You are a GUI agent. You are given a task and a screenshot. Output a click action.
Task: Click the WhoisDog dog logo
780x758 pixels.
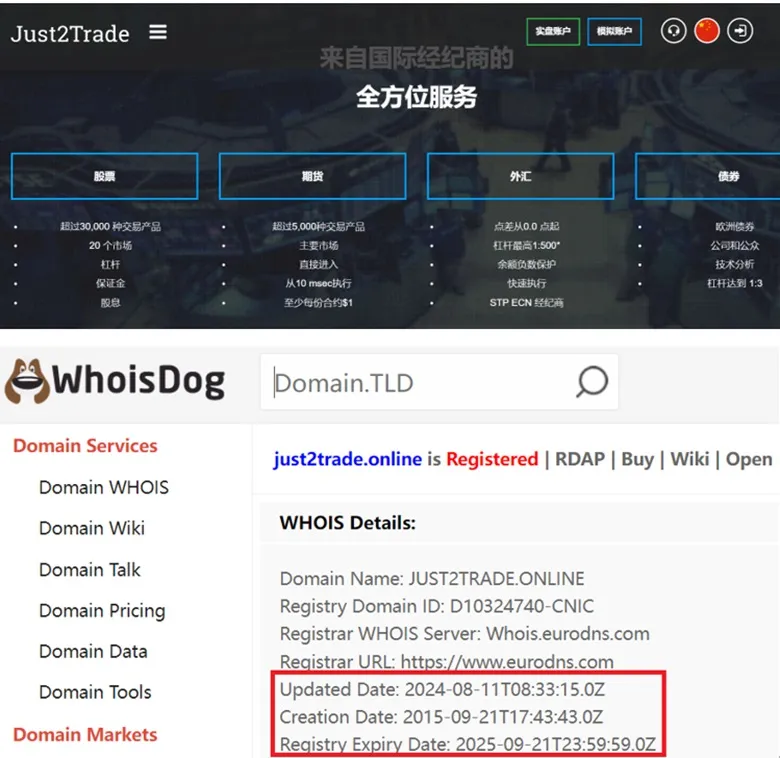(27, 381)
